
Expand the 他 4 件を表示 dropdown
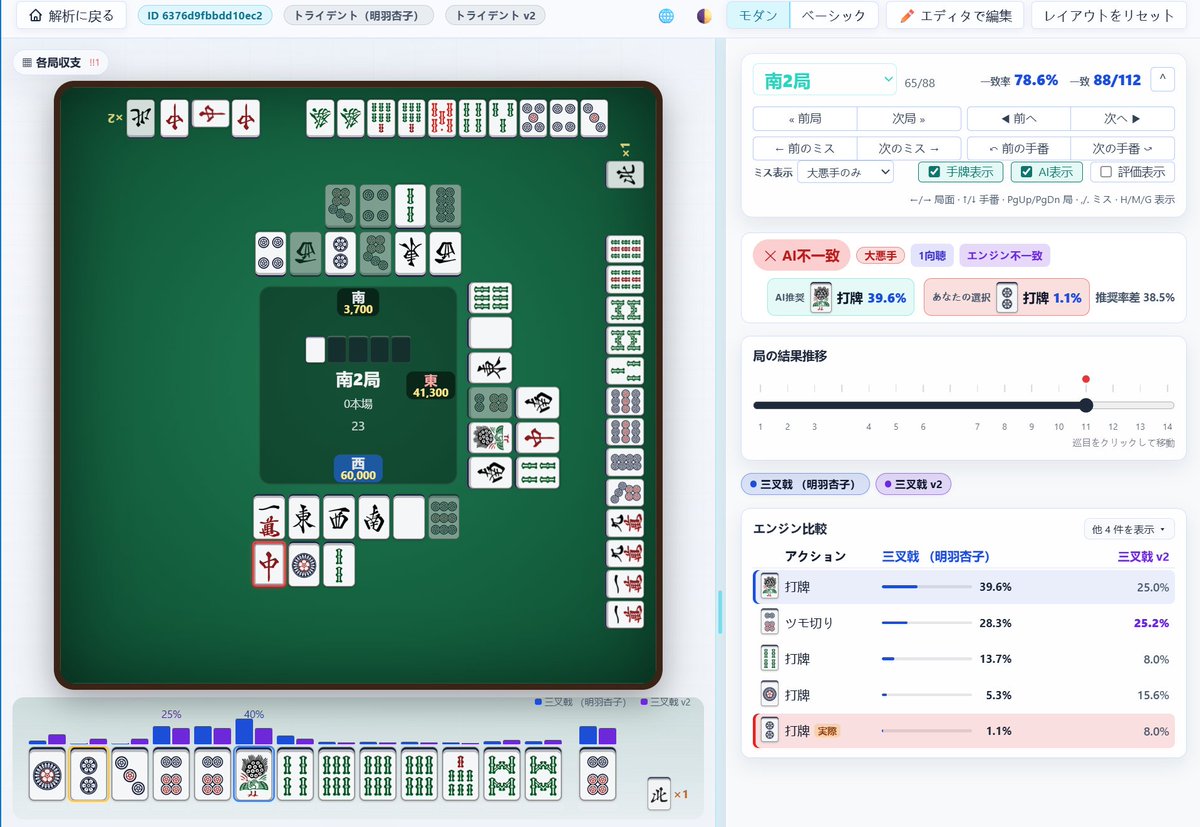(1129, 529)
